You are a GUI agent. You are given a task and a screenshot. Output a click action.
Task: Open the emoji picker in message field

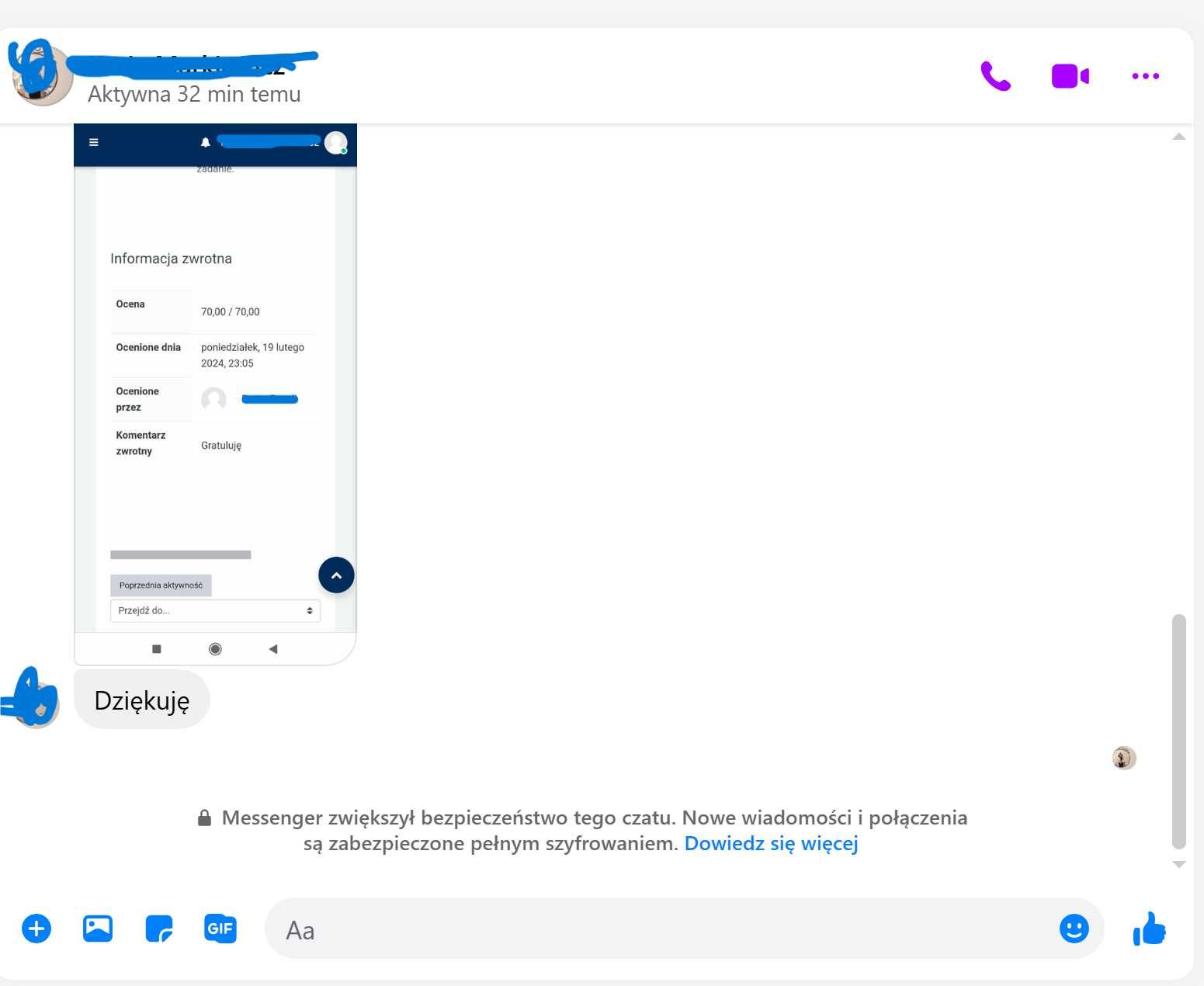[1074, 929]
